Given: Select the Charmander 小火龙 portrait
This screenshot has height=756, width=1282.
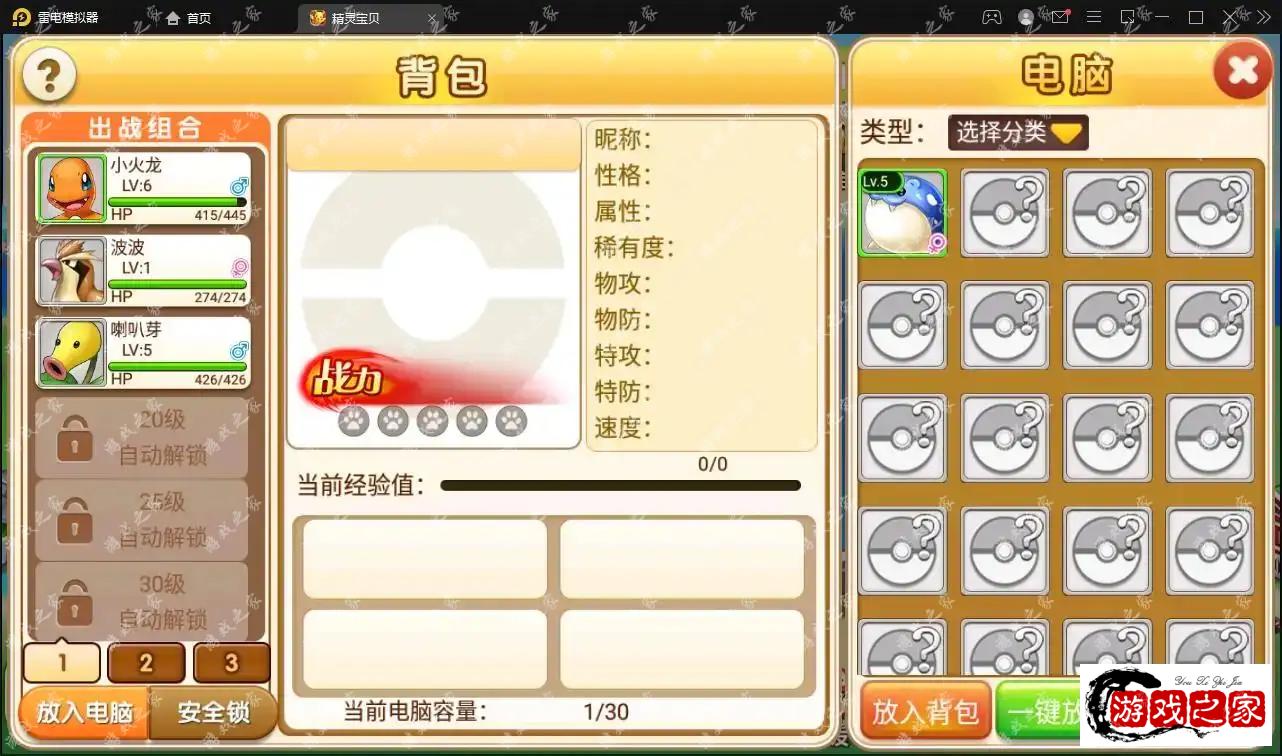Looking at the screenshot, I should [72, 188].
